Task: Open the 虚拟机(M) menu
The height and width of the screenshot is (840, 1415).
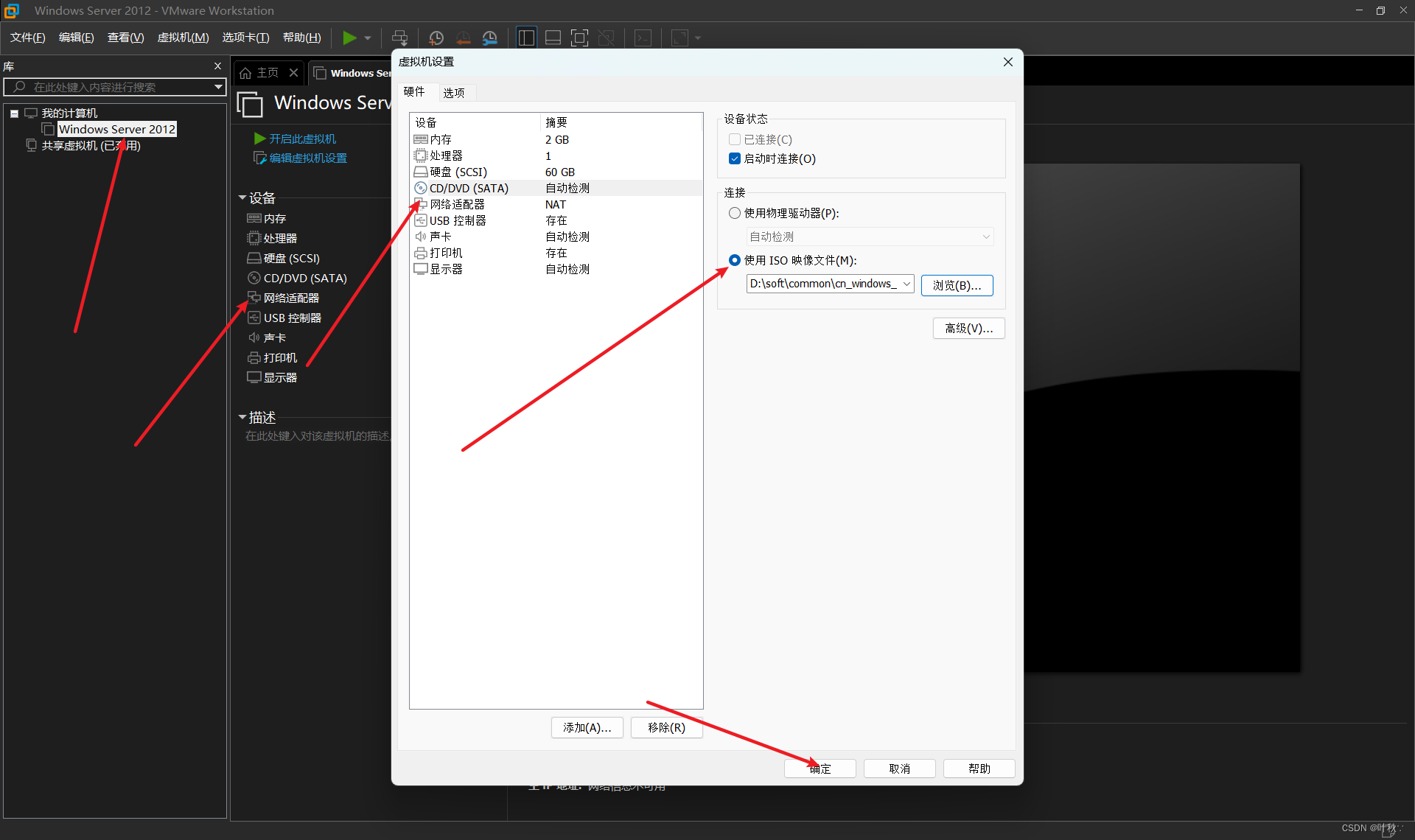Action: (x=183, y=38)
